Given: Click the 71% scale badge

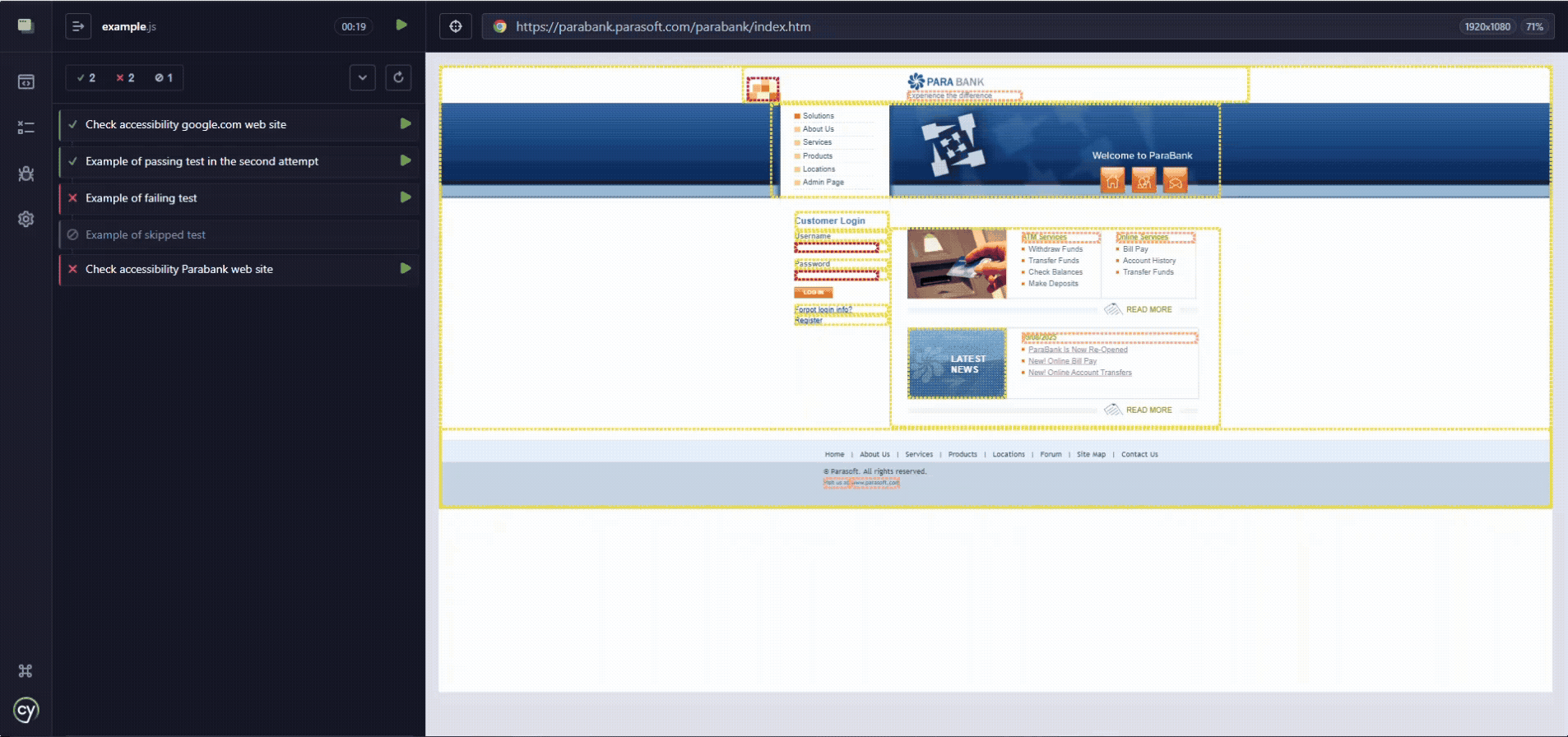Looking at the screenshot, I should (1534, 26).
